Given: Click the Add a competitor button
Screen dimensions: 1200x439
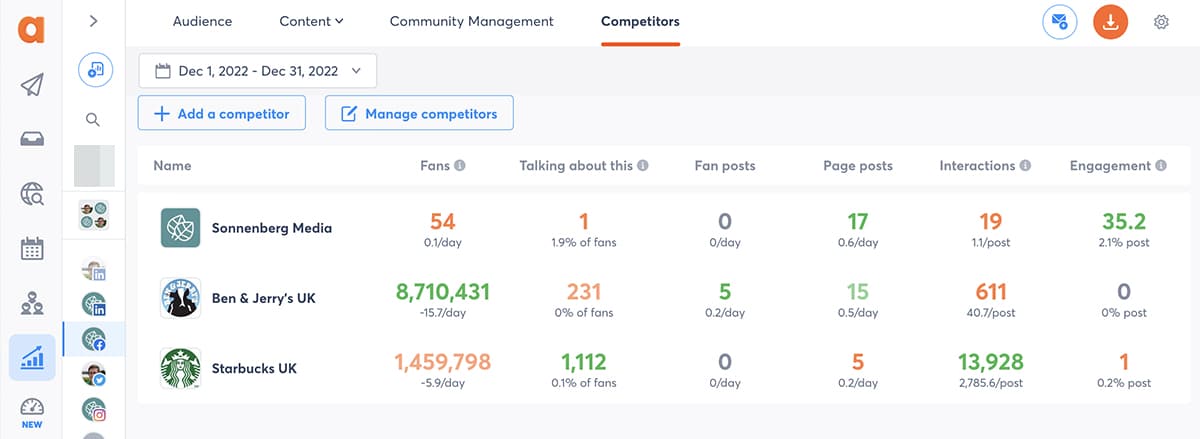Looking at the screenshot, I should click(x=221, y=114).
